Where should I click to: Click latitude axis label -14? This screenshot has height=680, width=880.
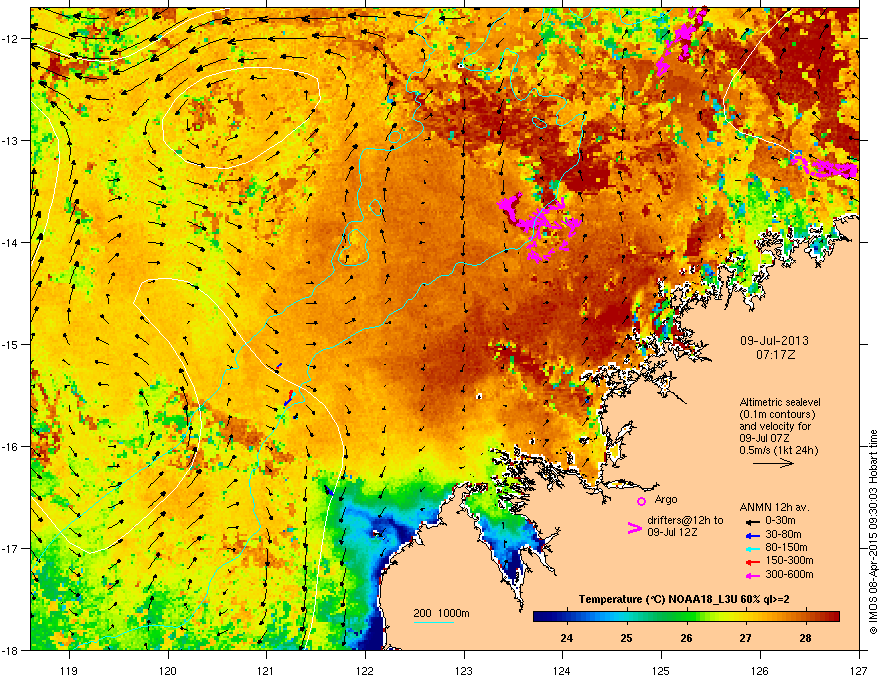coord(11,243)
